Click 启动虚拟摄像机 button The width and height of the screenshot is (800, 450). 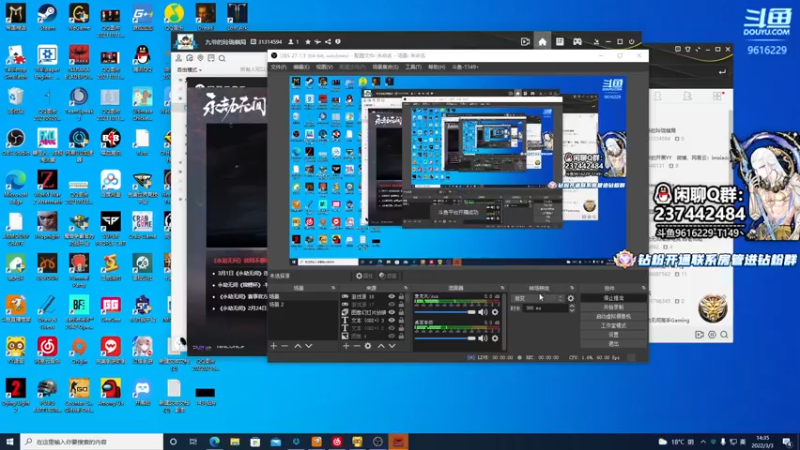[x=613, y=316]
